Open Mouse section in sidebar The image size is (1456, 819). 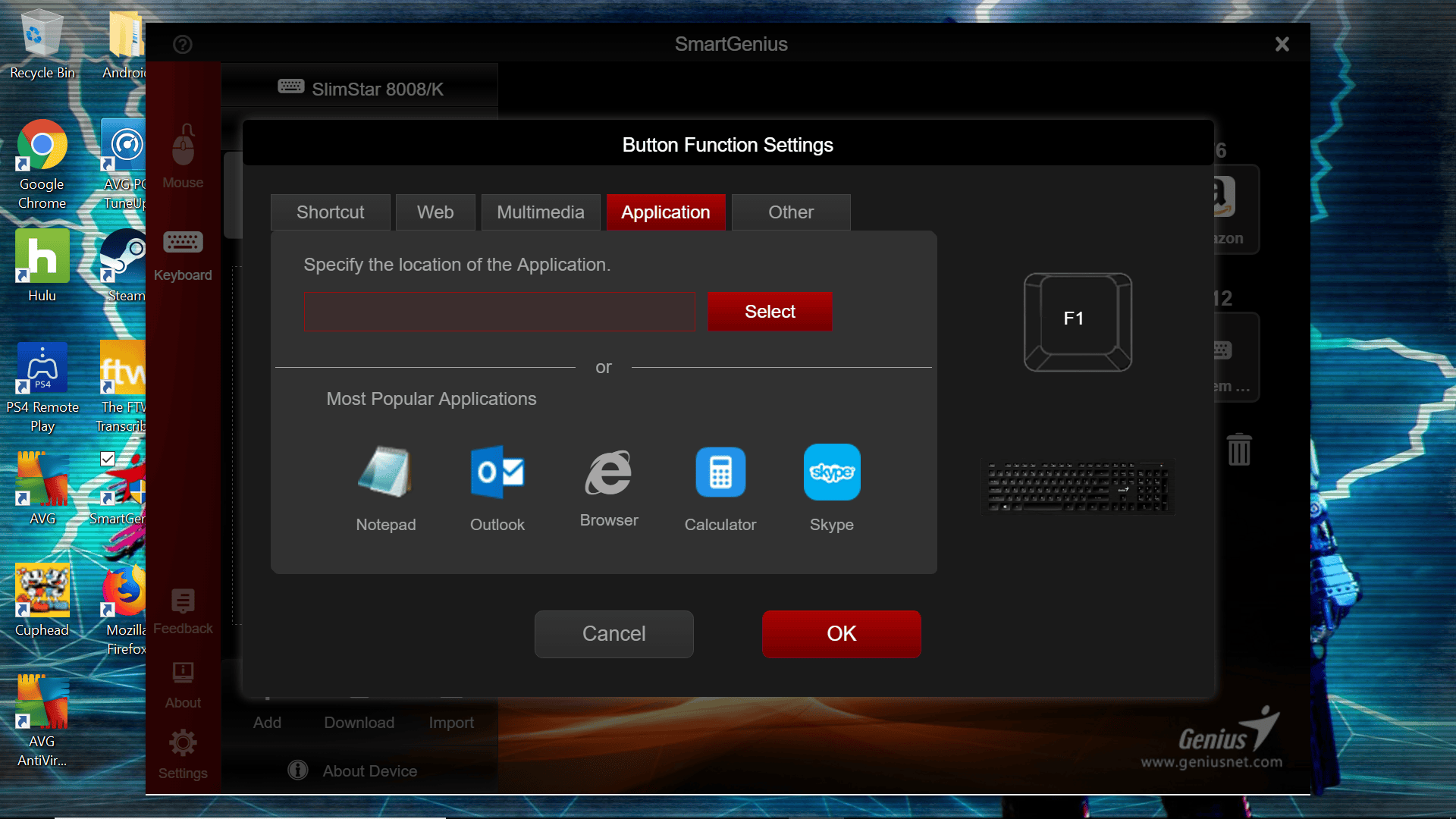pyautogui.click(x=183, y=156)
